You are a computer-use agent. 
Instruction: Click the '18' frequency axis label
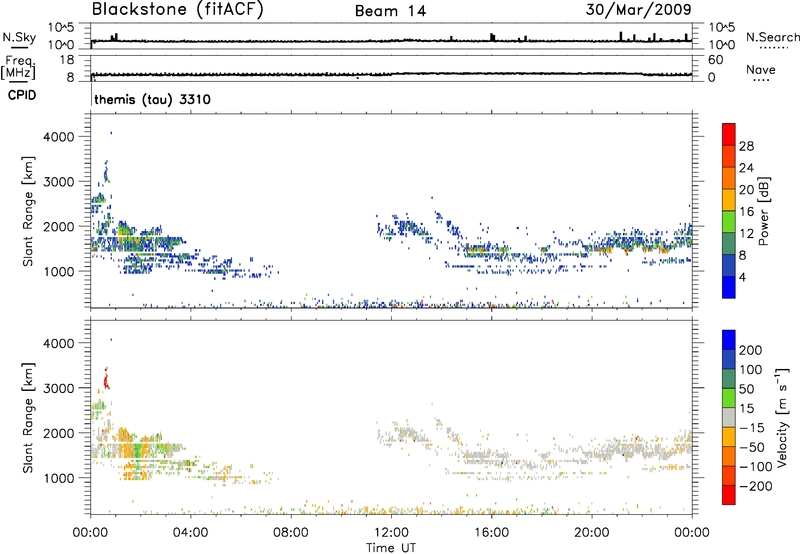click(67, 60)
